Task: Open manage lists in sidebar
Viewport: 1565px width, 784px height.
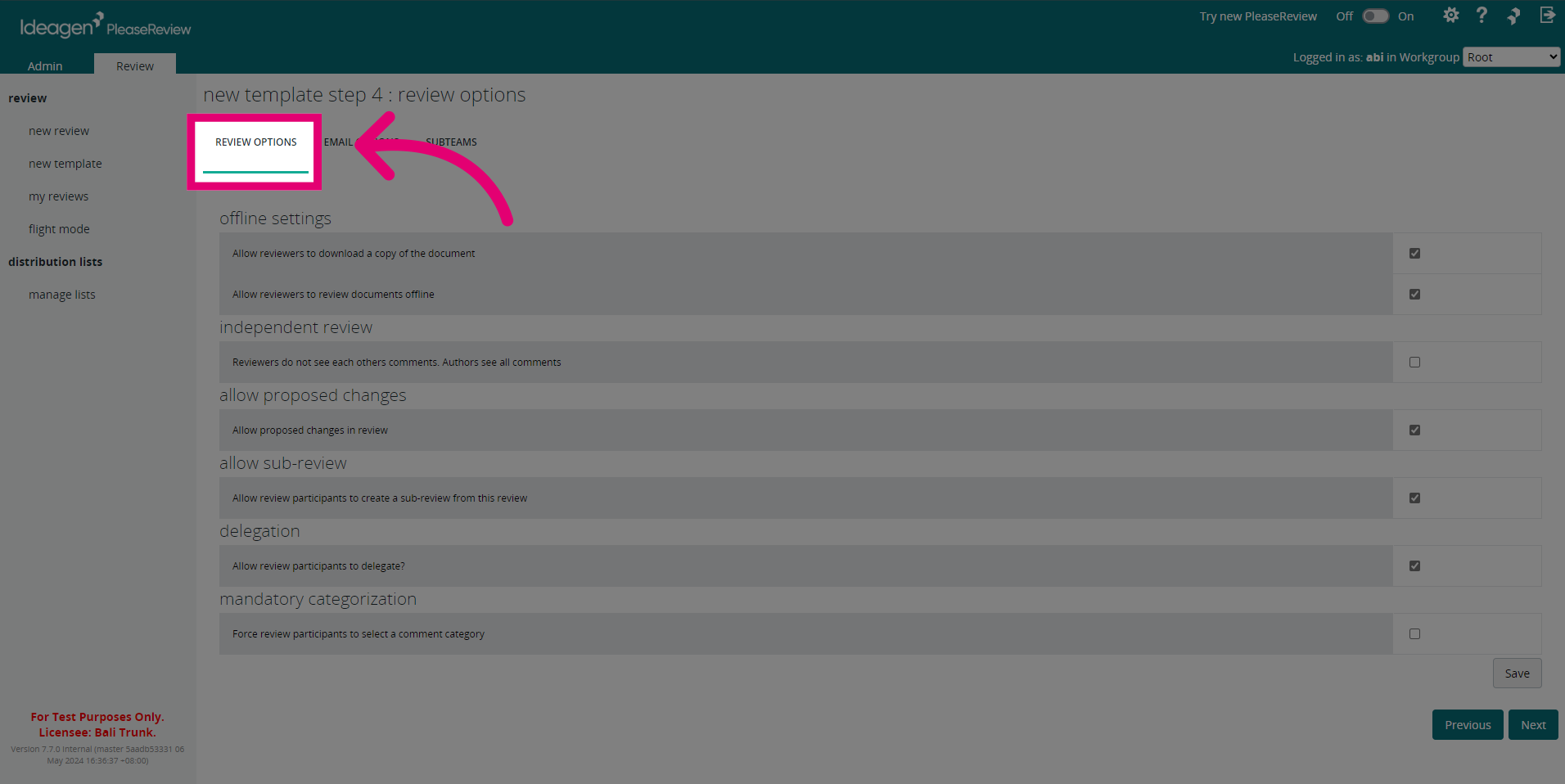Action: click(62, 295)
